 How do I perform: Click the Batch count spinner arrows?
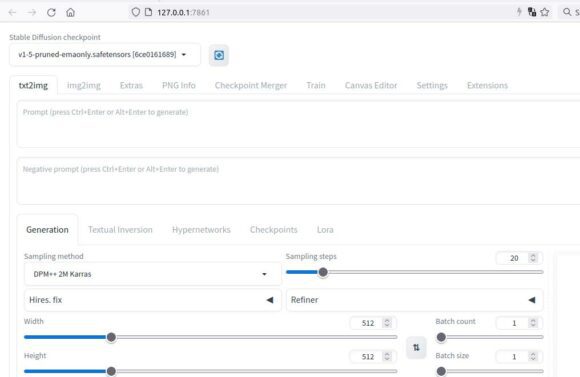533,323
